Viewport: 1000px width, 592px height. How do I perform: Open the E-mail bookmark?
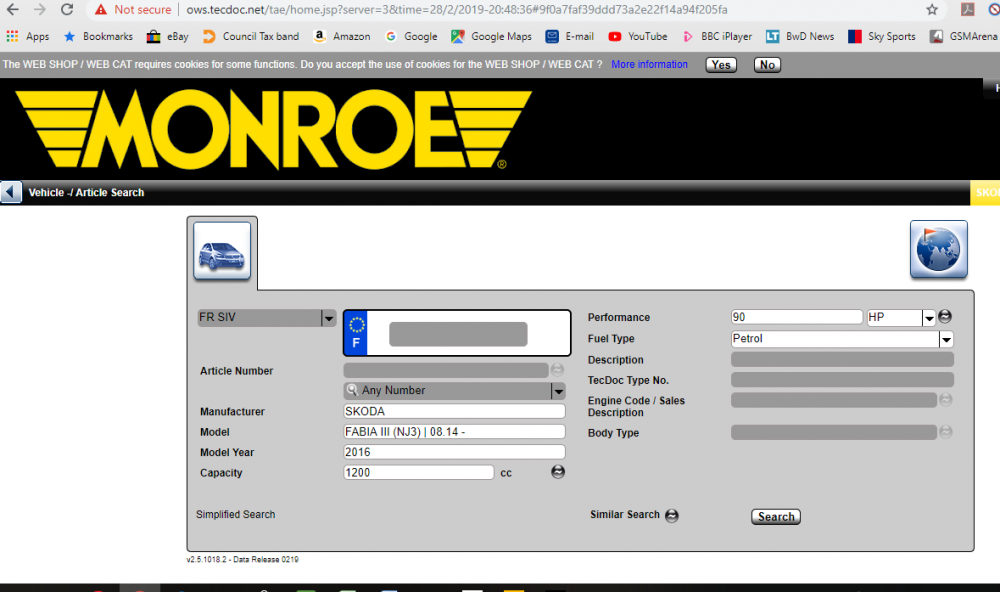pyautogui.click(x=570, y=36)
